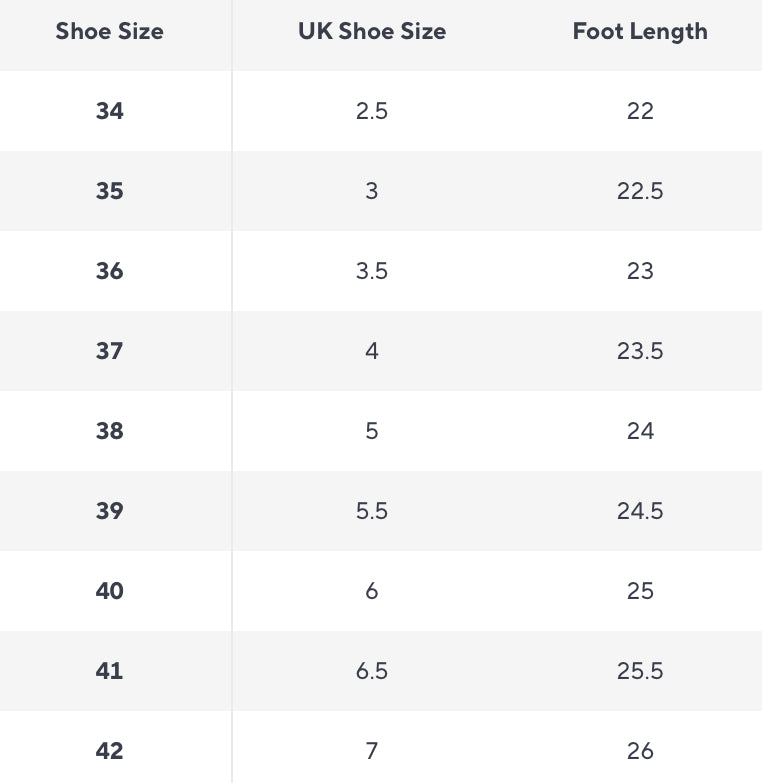Select shoe size 34 row label
Screen dimensions: 762x783
pos(109,111)
